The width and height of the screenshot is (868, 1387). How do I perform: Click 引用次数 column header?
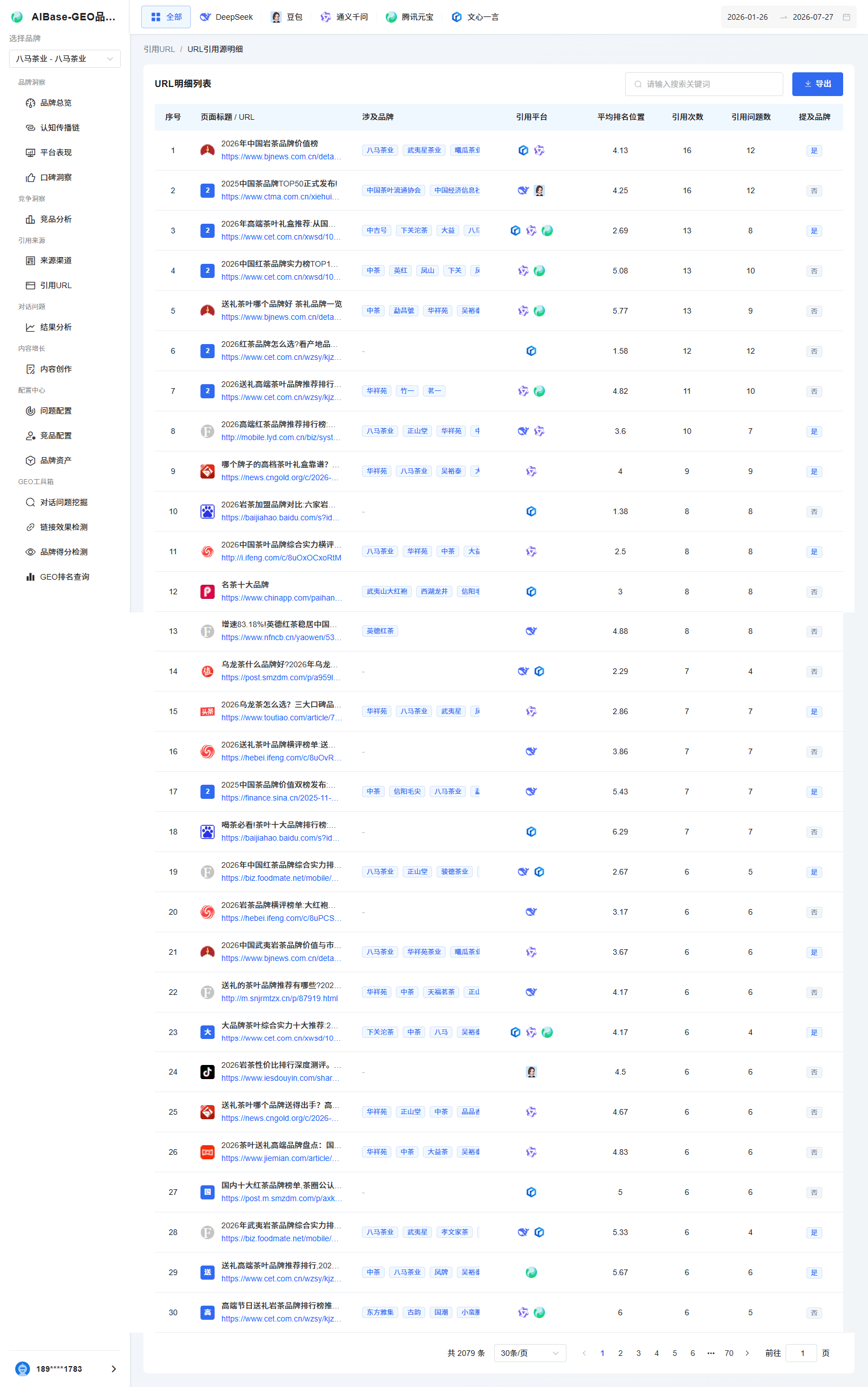tap(687, 117)
